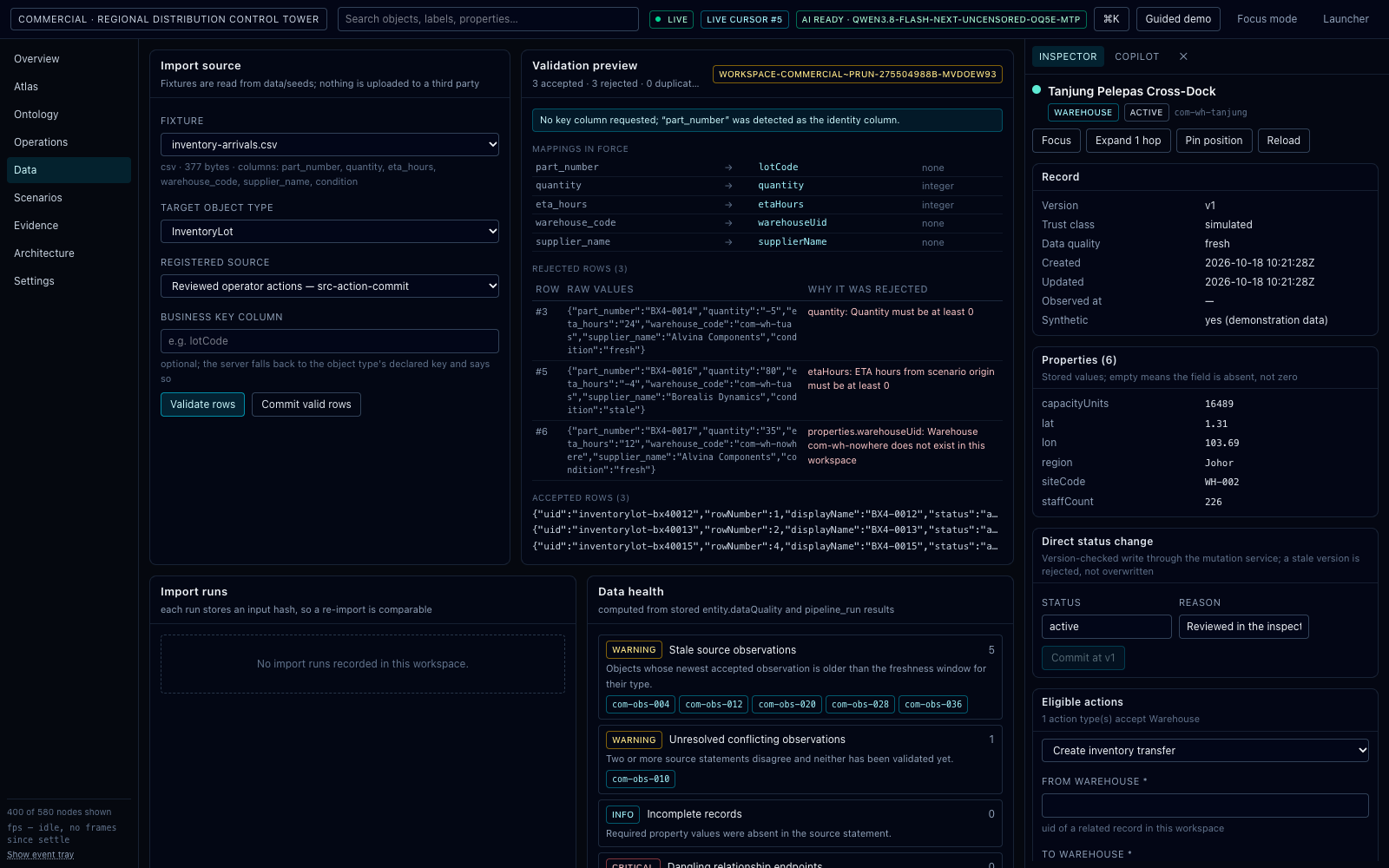Open the Data section in sidebar
The image size is (1389, 868).
tap(69, 170)
